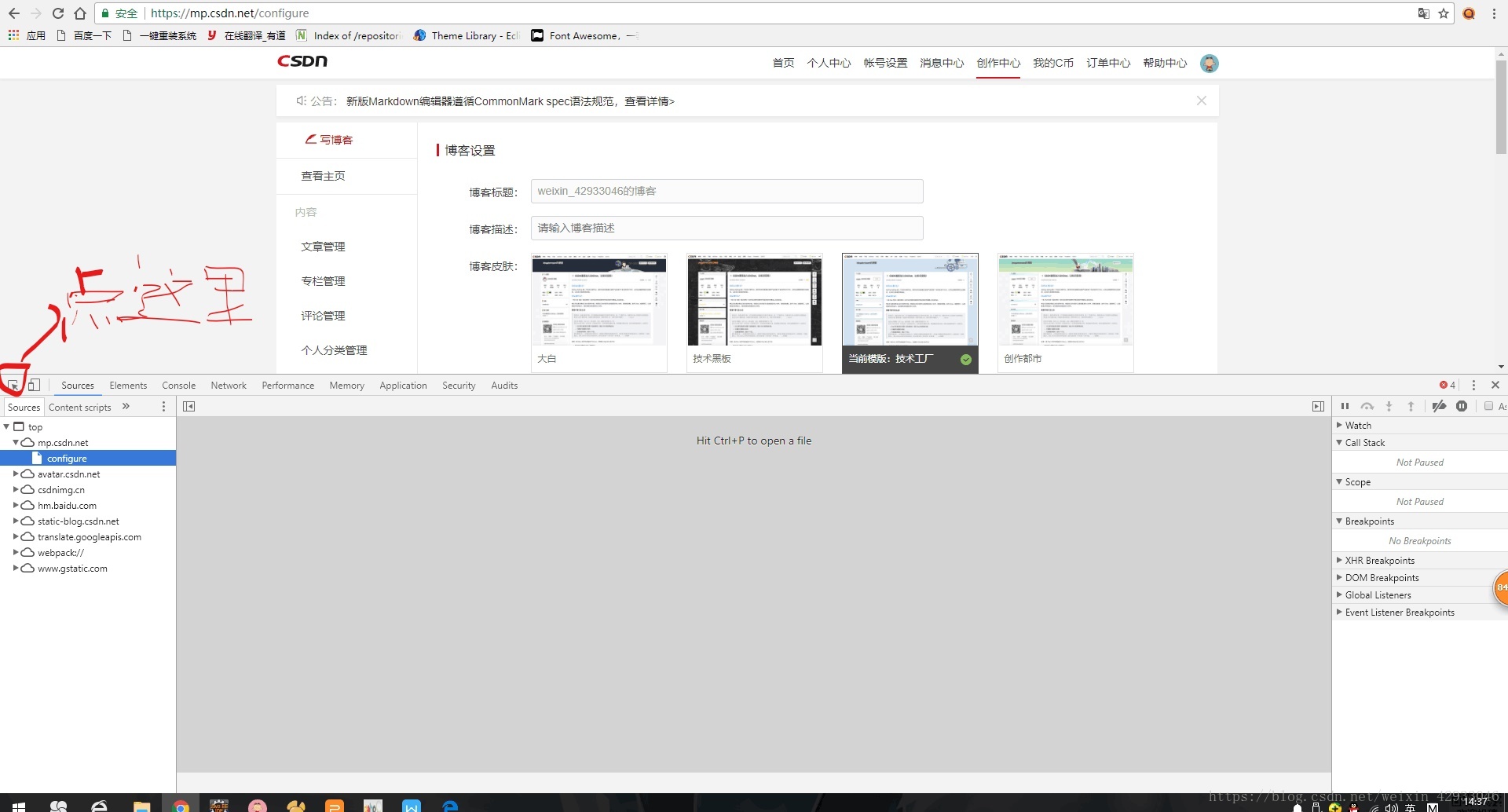1508x812 pixels.
Task: Open the Audits tab
Action: coord(504,386)
